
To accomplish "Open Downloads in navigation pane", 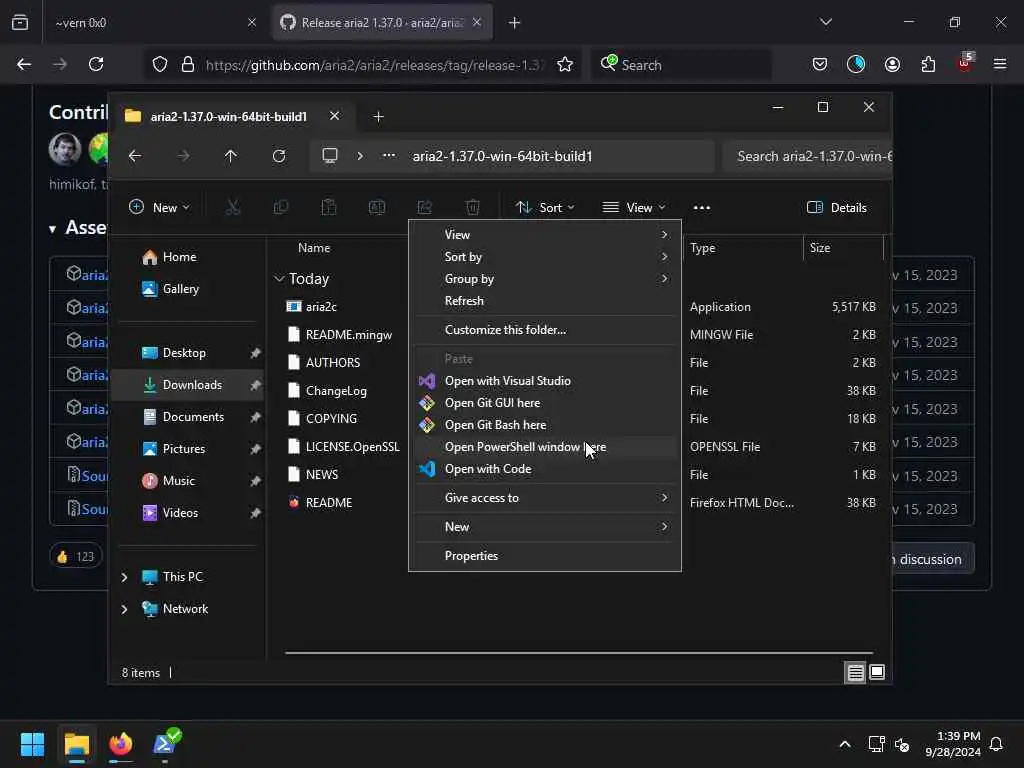I will coord(189,385).
